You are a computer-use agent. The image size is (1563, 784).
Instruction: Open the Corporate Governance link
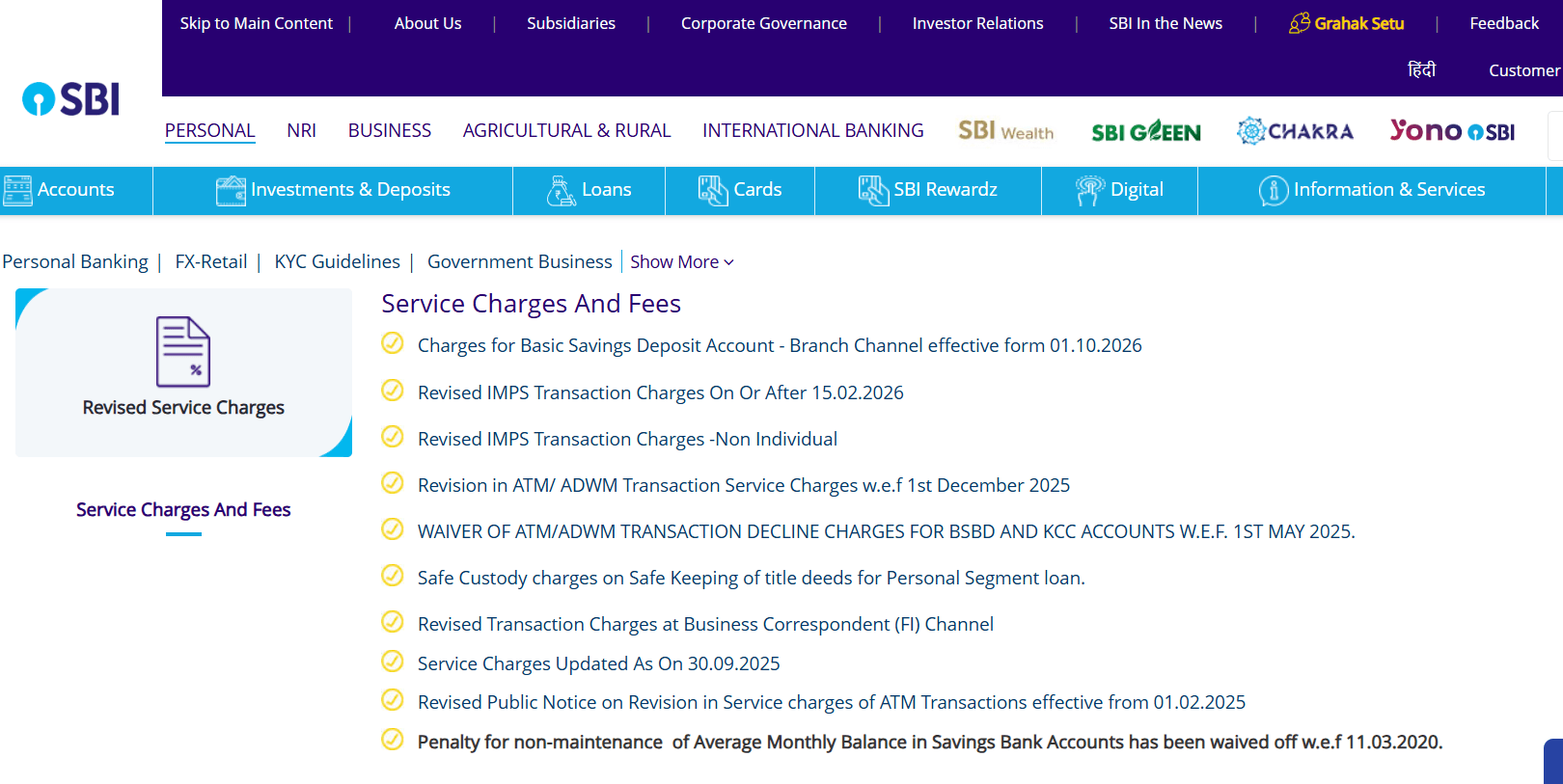[764, 23]
